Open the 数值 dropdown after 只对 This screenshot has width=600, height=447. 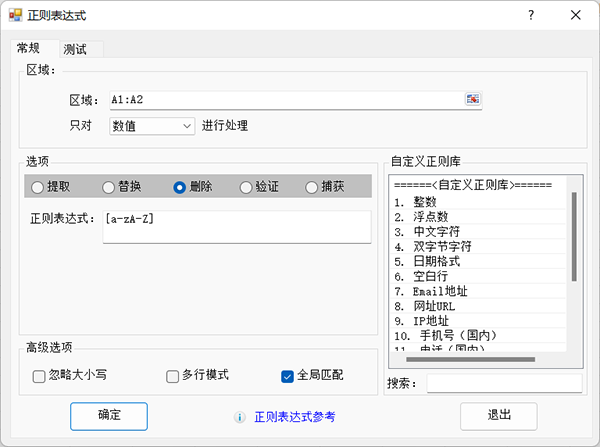point(152,126)
